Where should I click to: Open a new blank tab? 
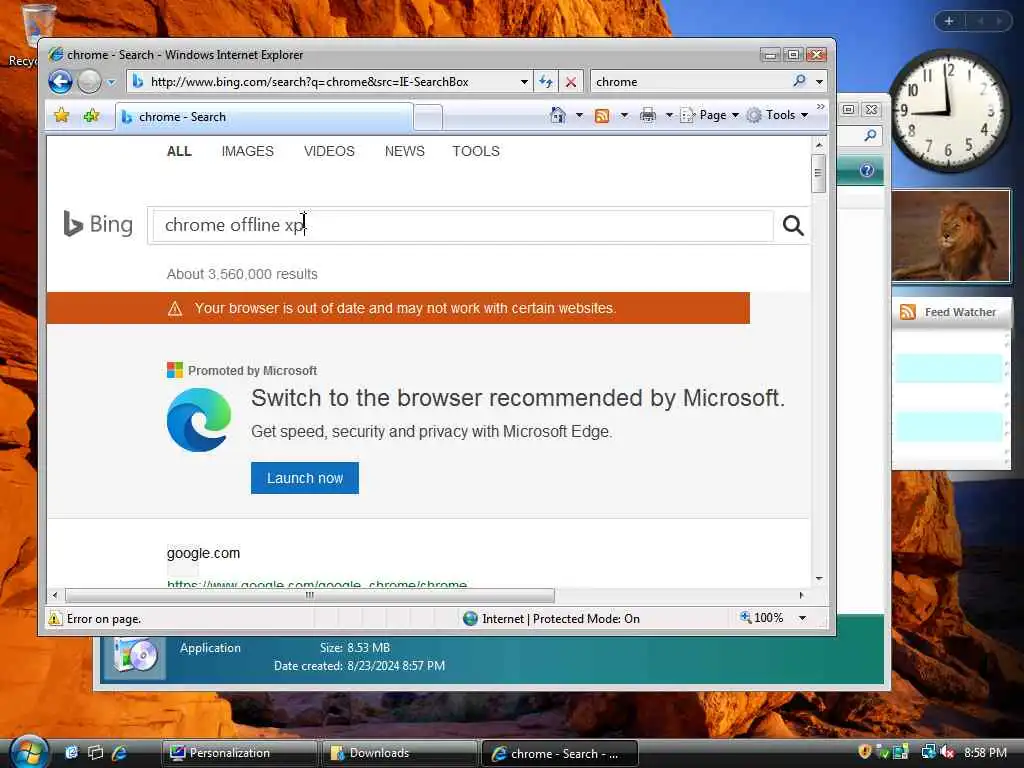428,118
